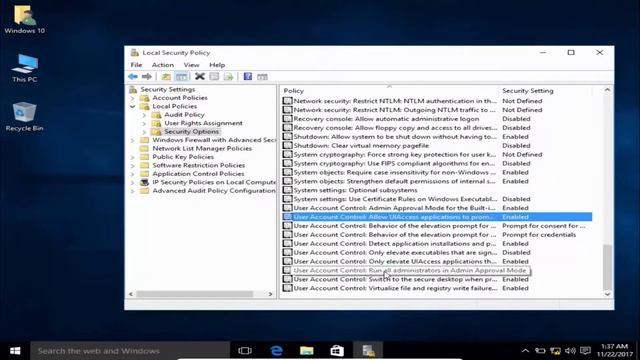
Task: Expand the Software Restriction Policies node
Action: [x=132, y=166]
